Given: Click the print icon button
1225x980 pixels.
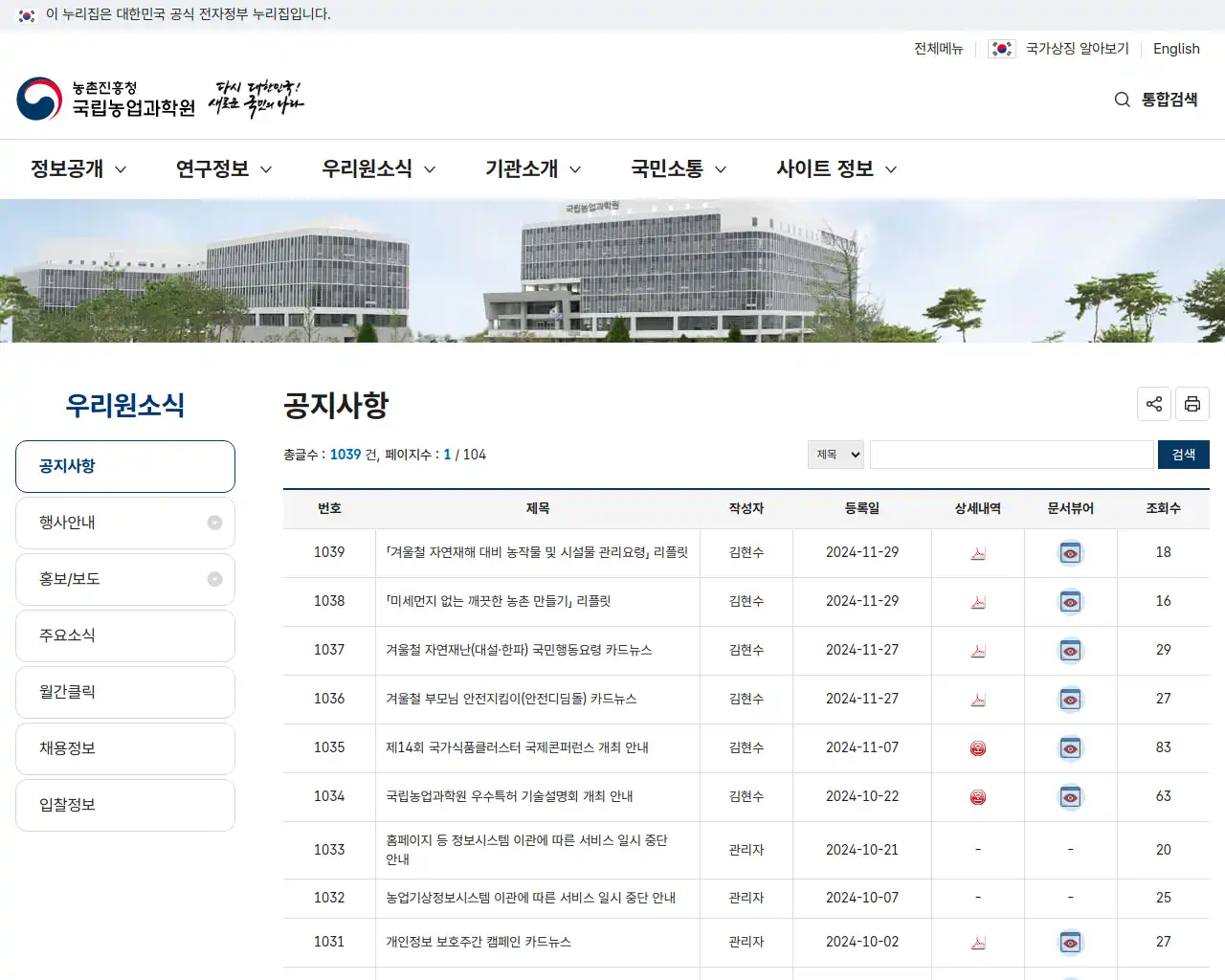Looking at the screenshot, I should pyautogui.click(x=1192, y=404).
